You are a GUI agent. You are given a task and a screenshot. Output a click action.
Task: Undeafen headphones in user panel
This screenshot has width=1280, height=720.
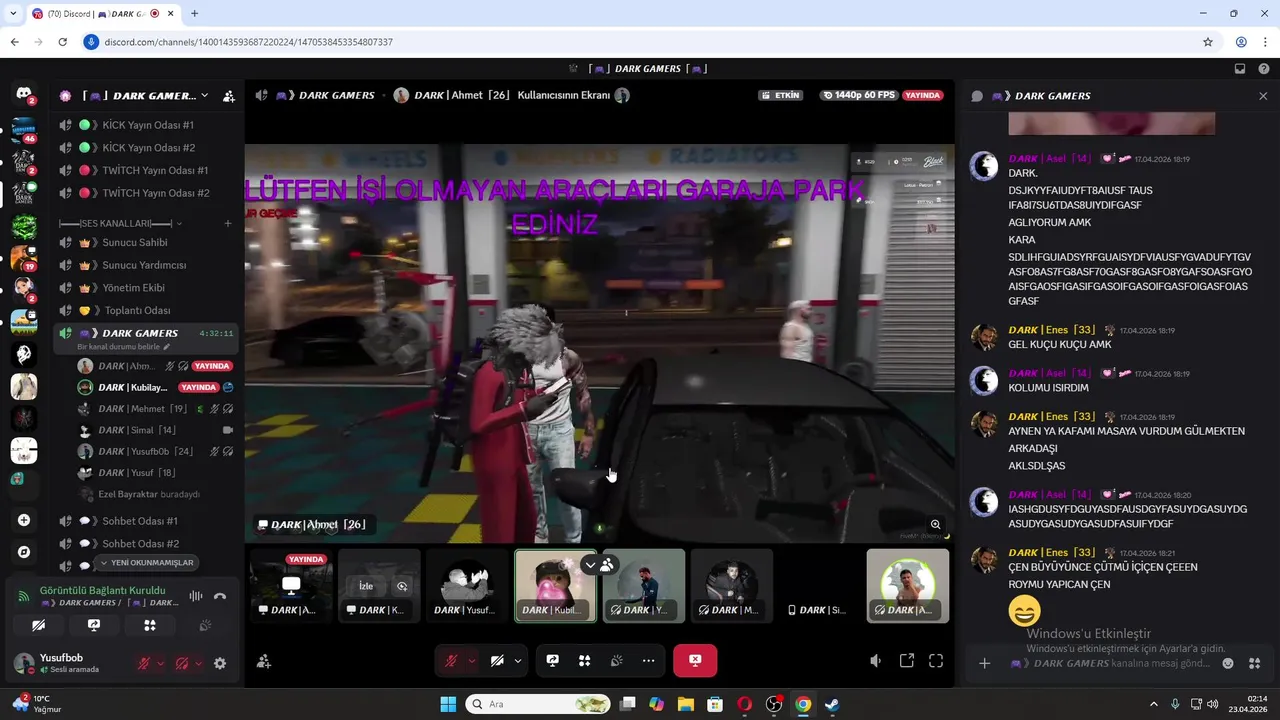(x=181, y=663)
